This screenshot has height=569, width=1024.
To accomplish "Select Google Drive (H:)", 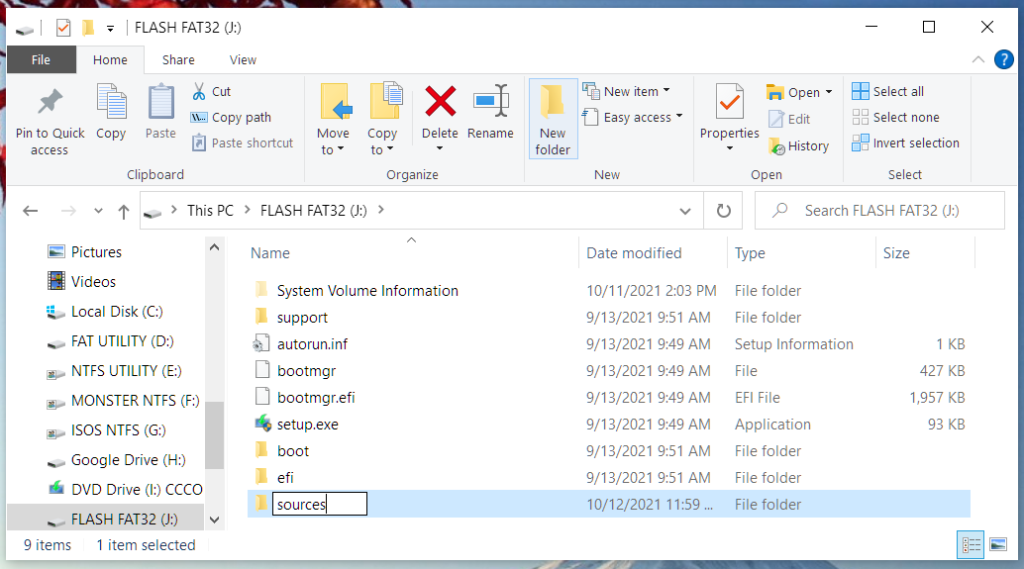I will [116, 460].
